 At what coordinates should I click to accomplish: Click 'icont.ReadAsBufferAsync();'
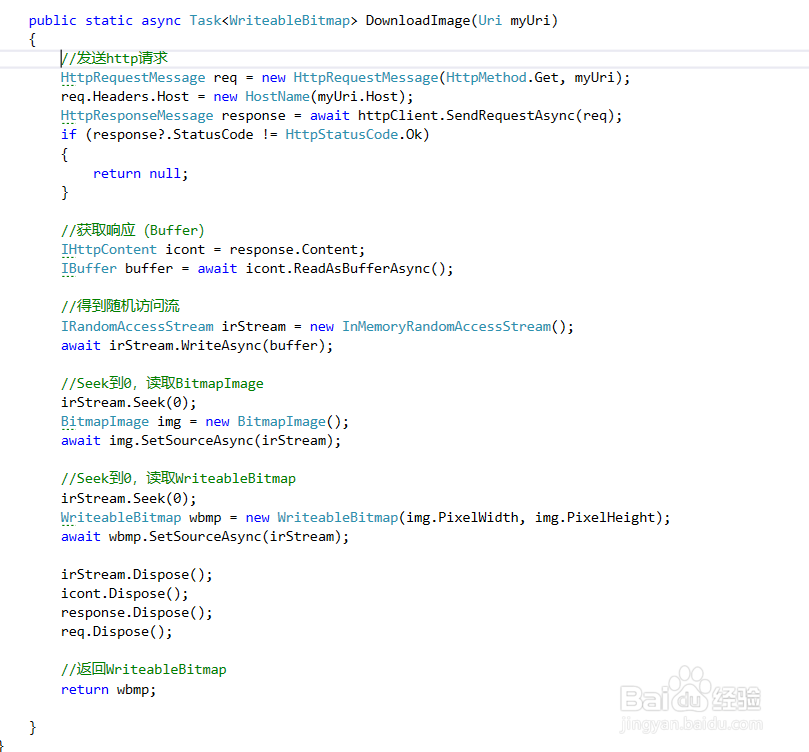[349, 269]
